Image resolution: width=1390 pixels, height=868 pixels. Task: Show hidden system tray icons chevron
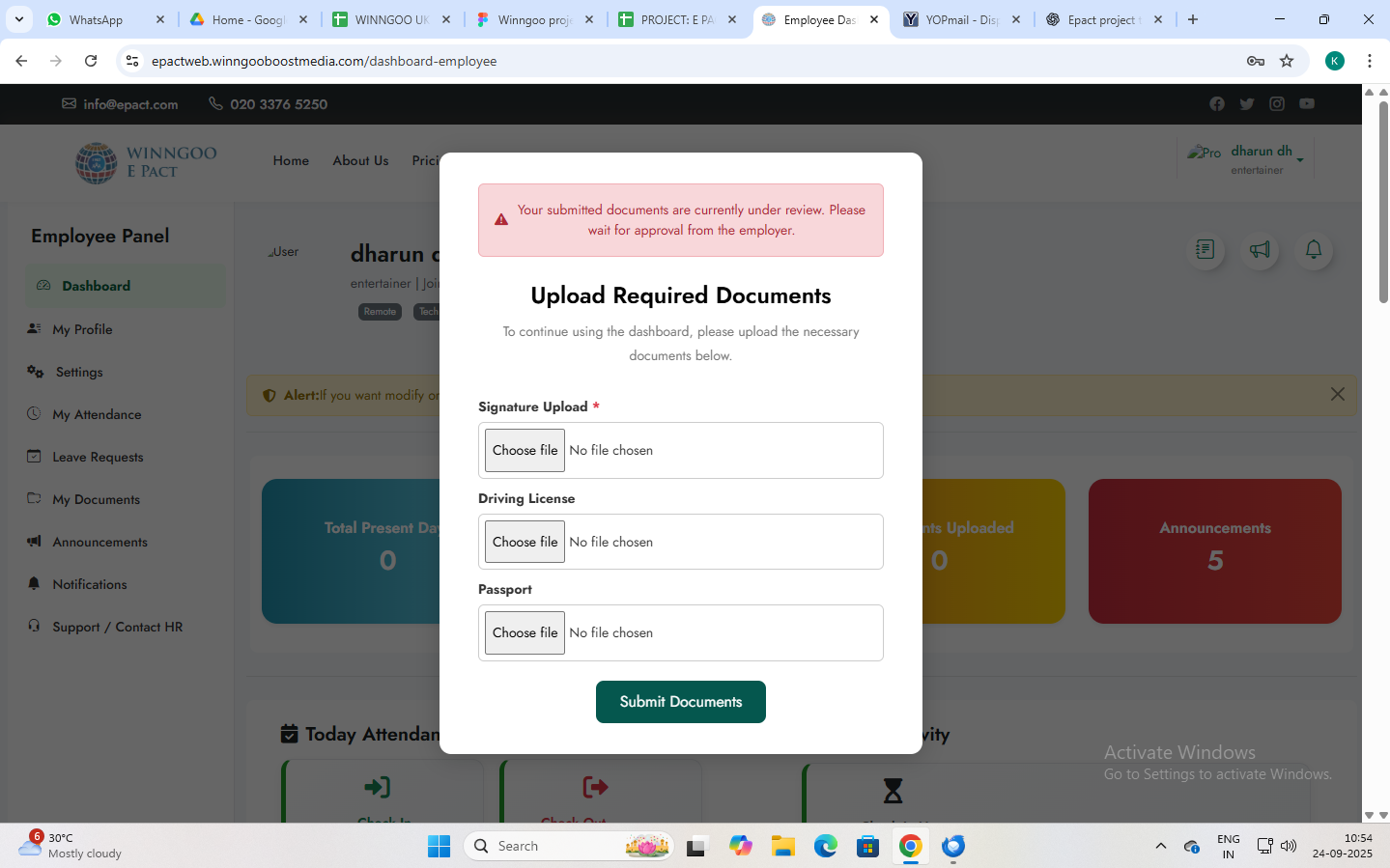coord(1160,847)
